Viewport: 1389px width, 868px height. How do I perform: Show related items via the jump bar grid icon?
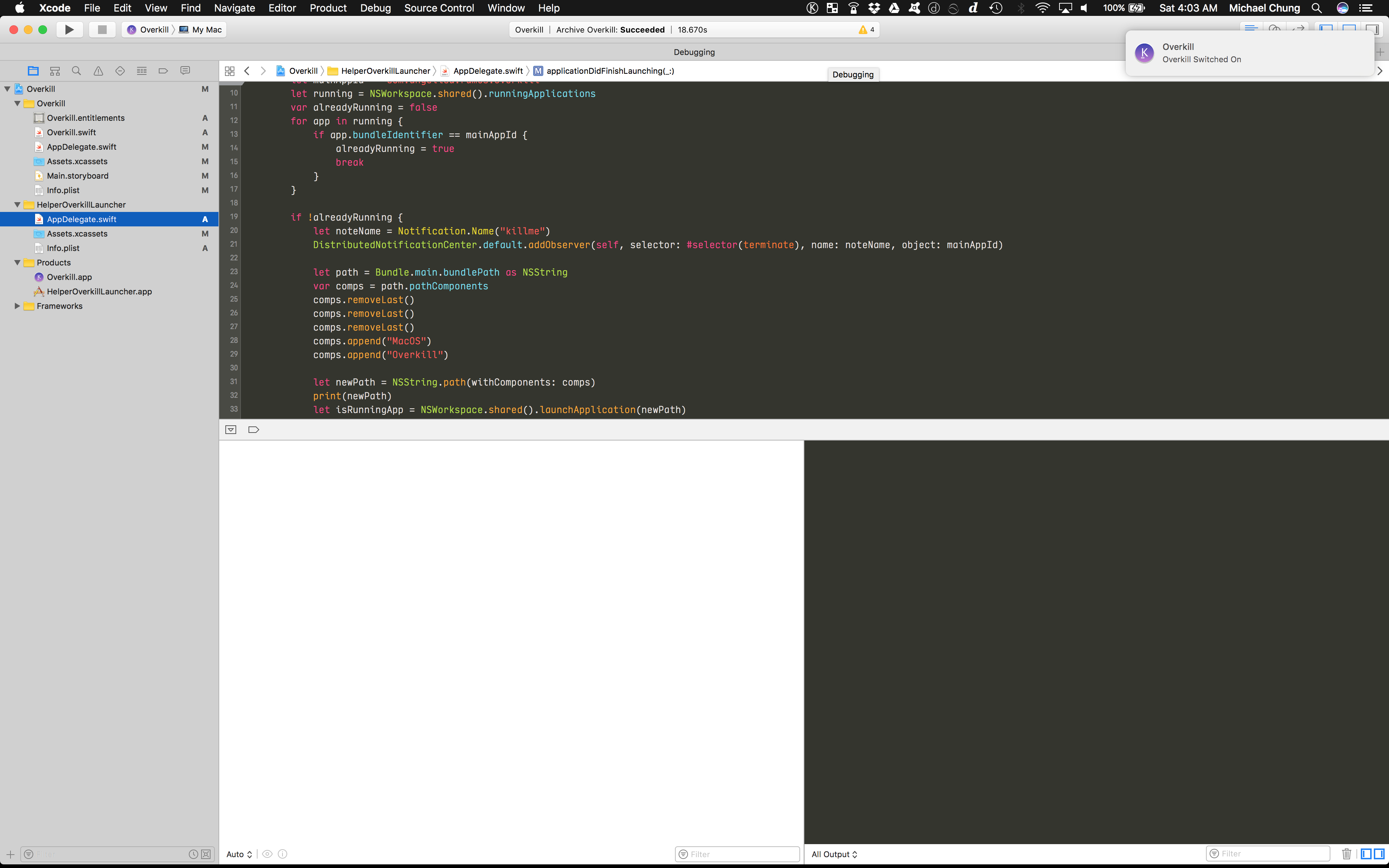(230, 71)
